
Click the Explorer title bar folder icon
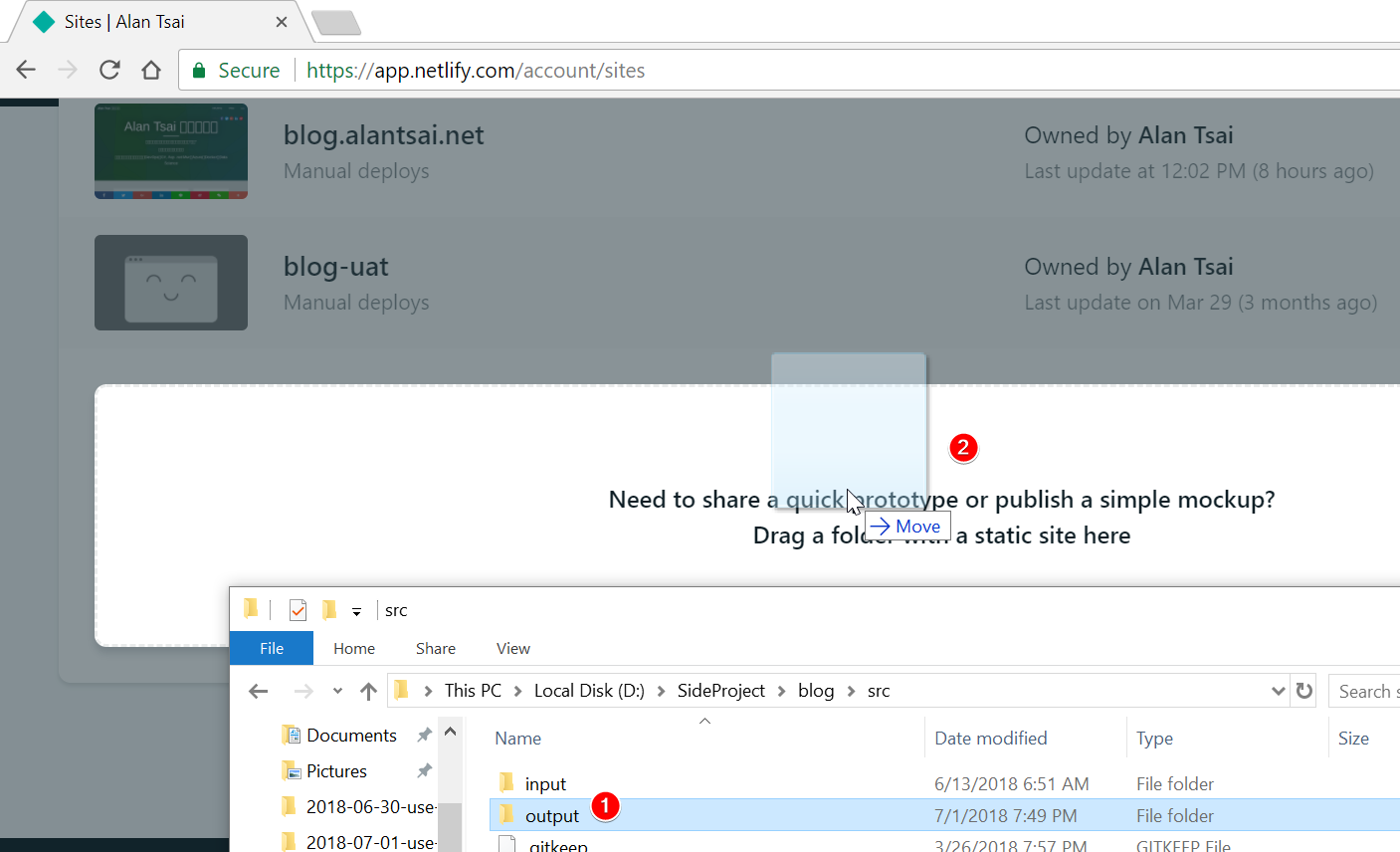point(251,609)
